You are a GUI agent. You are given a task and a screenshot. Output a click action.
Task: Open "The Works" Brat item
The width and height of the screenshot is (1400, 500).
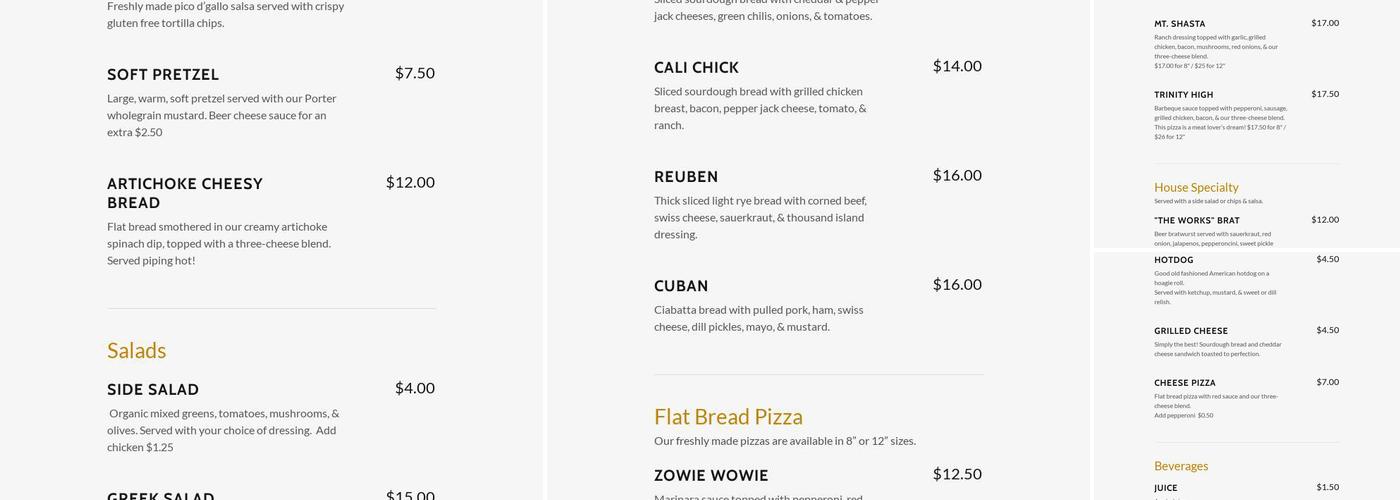(x=1196, y=220)
